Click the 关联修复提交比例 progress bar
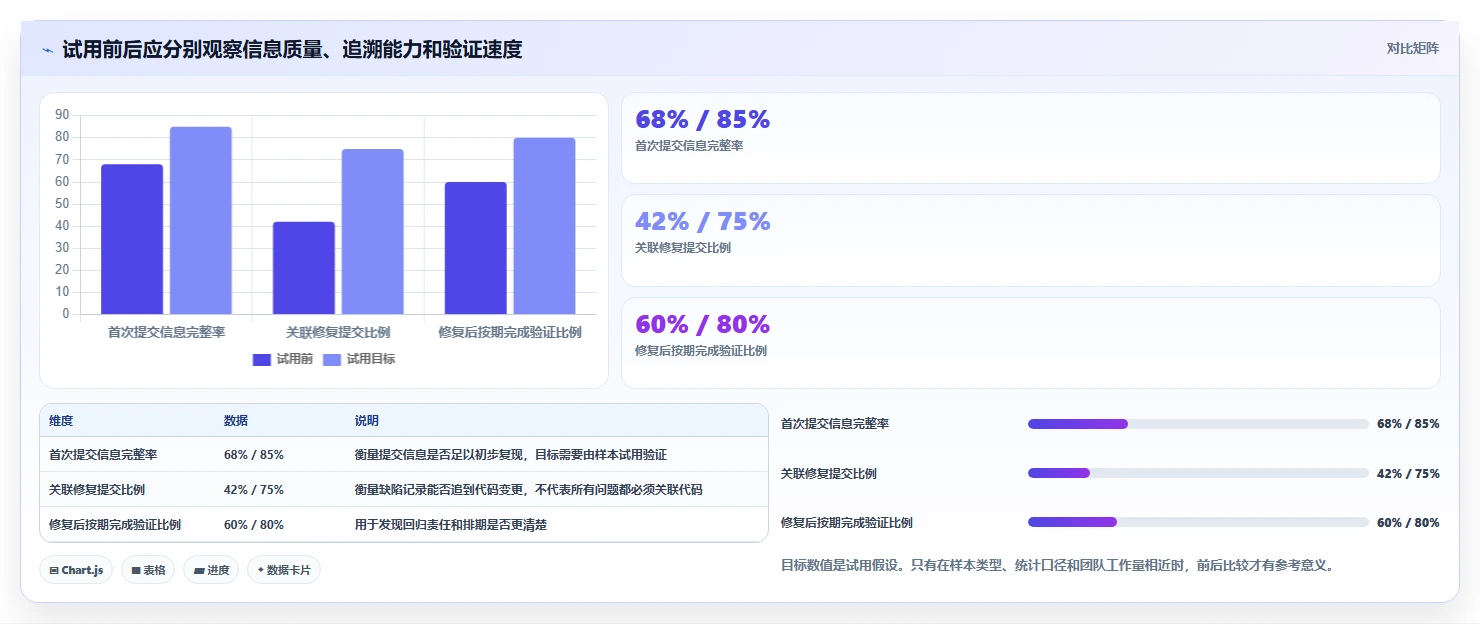 1198,473
